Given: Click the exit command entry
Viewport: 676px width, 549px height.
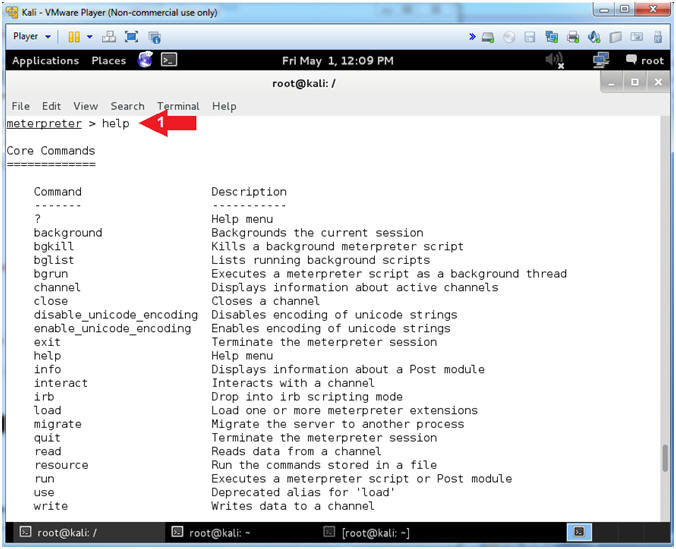Looking at the screenshot, I should (47, 342).
